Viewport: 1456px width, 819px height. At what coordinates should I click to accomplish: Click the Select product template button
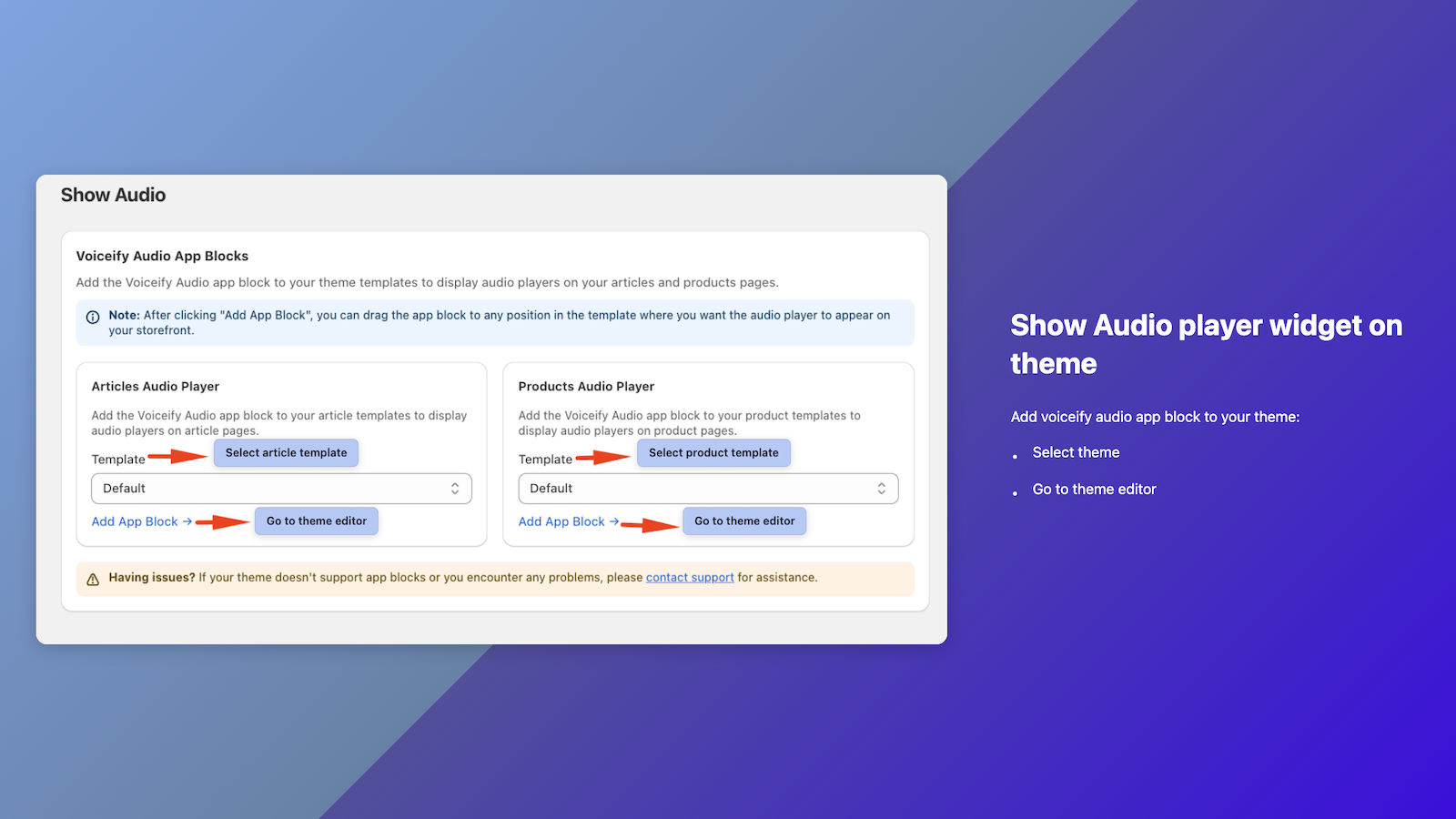[713, 452]
